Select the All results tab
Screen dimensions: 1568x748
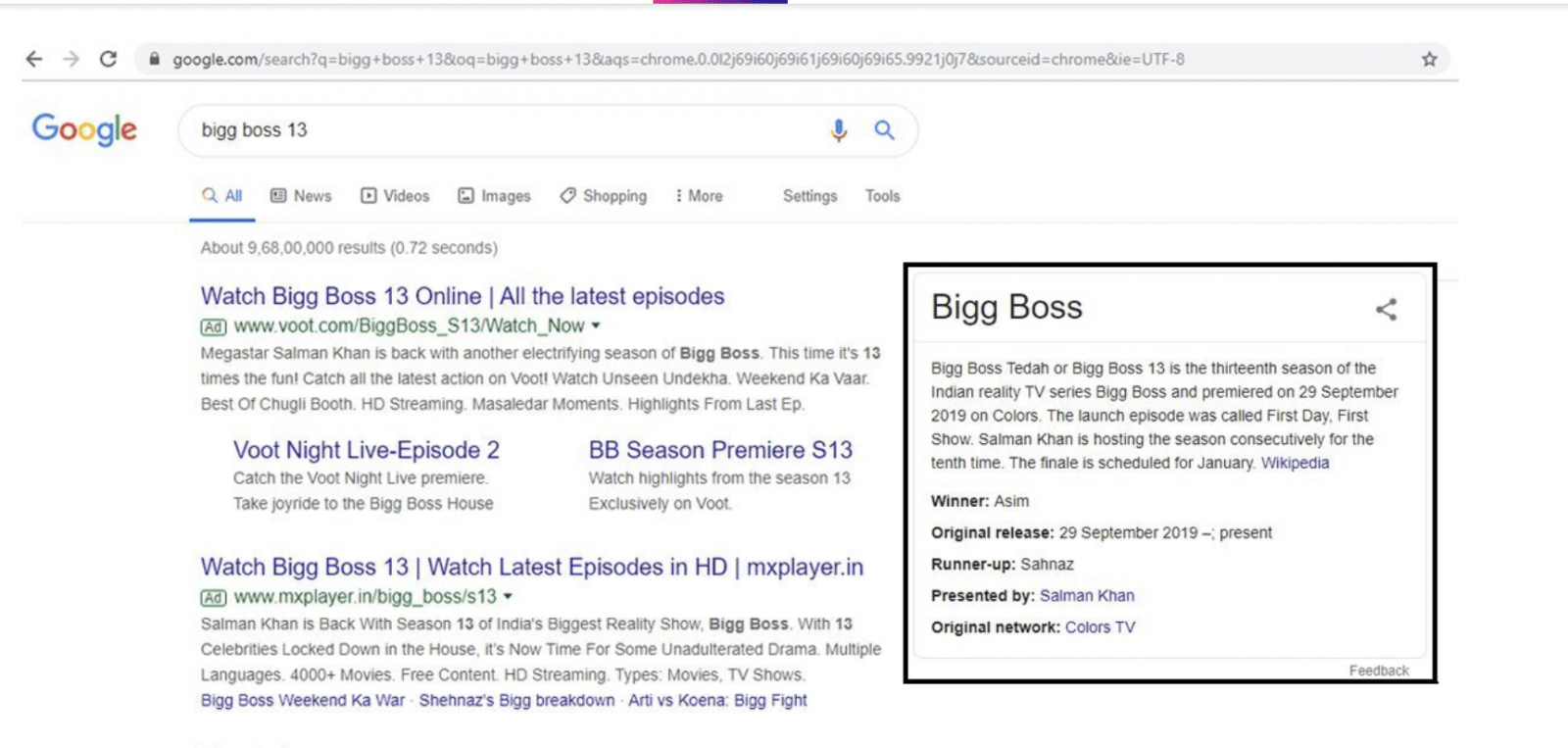click(222, 196)
